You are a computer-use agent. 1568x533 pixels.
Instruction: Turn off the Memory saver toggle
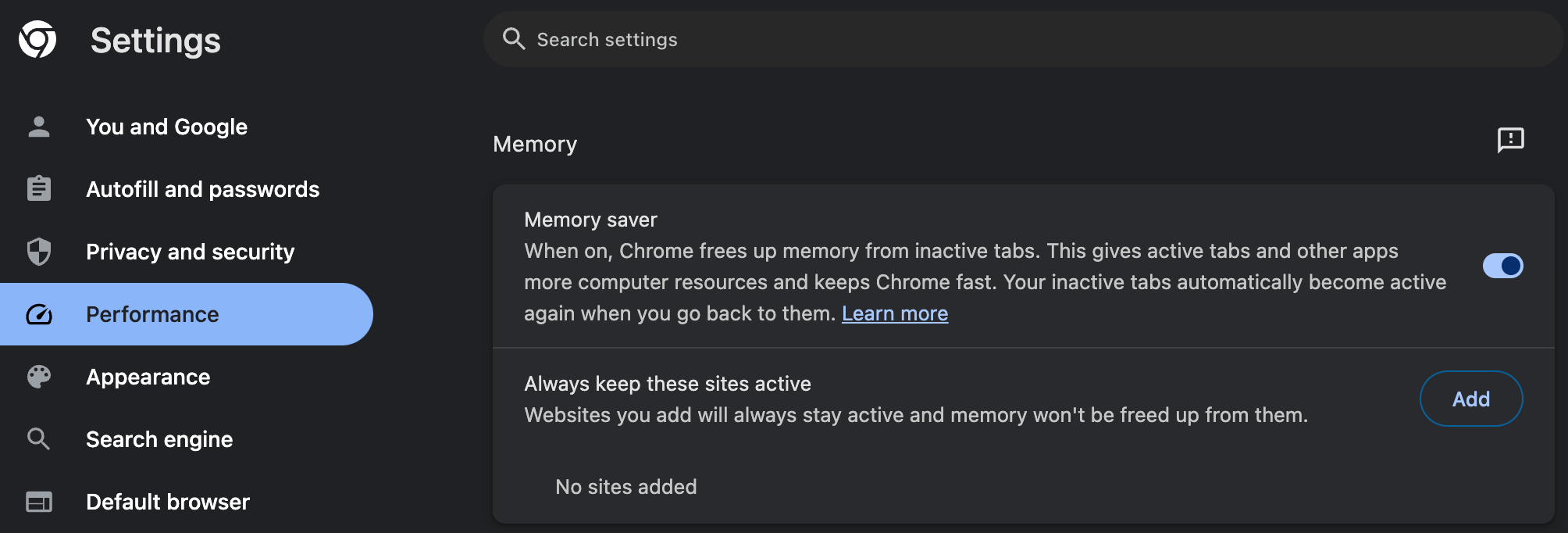(x=1502, y=266)
